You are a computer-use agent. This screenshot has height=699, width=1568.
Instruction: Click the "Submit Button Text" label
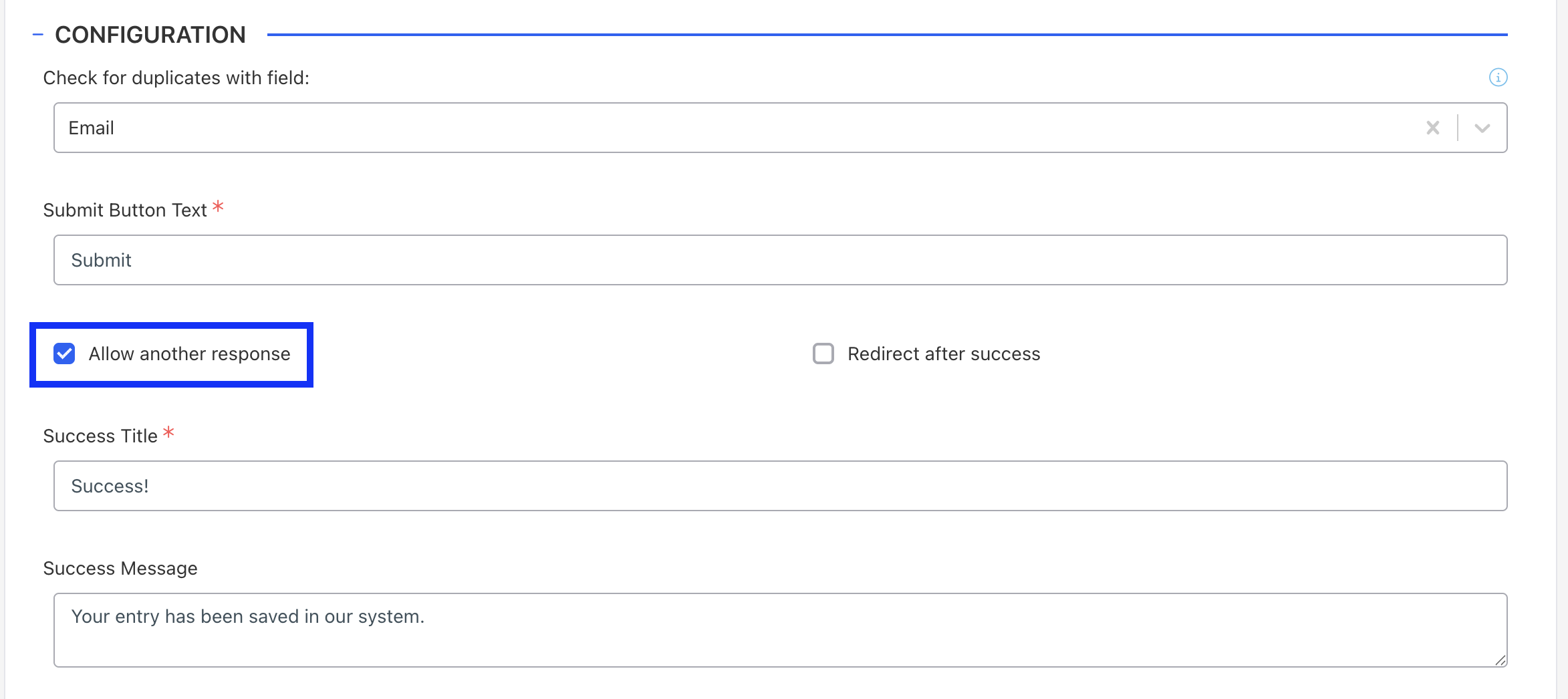[125, 211]
